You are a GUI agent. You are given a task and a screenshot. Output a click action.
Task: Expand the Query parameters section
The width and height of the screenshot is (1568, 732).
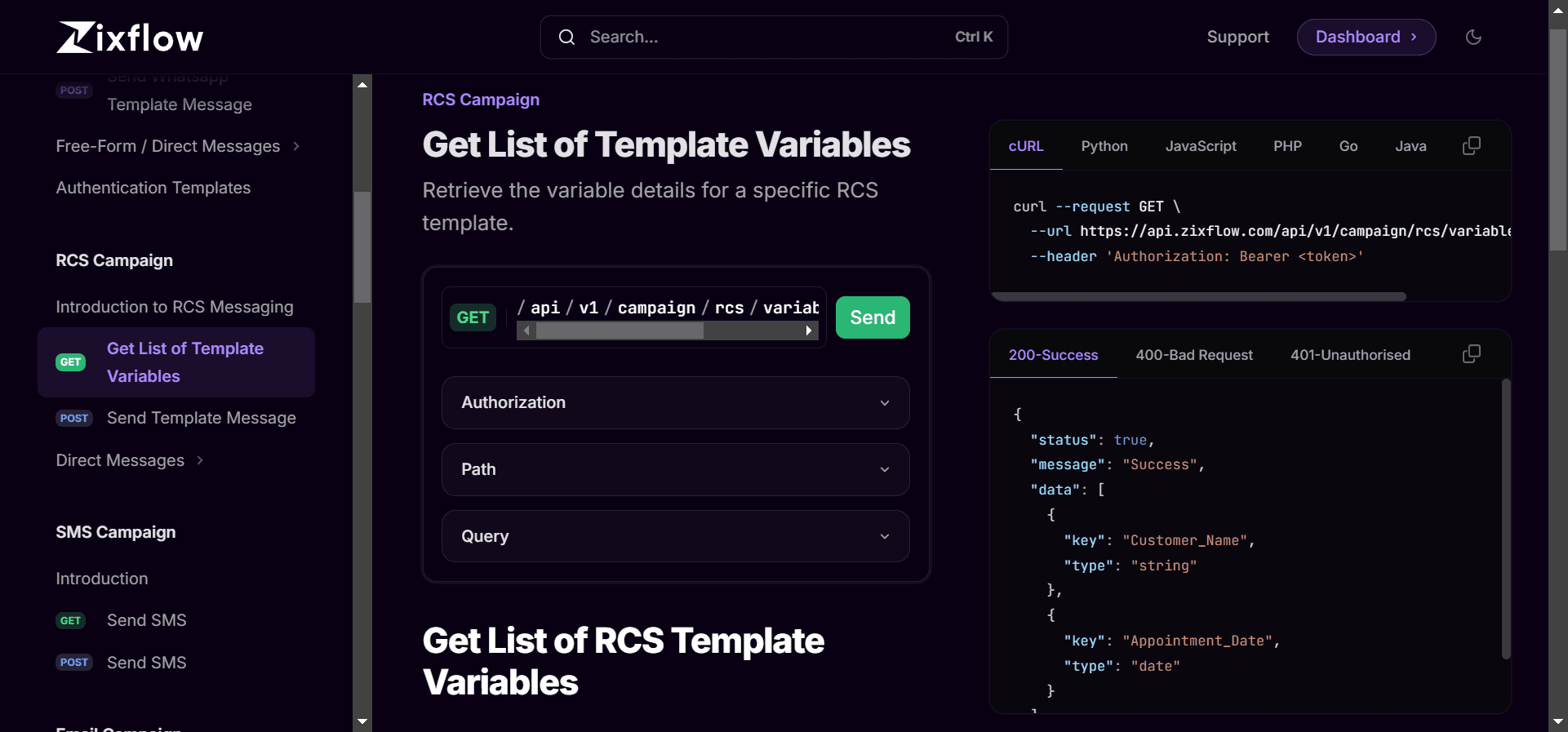point(675,536)
